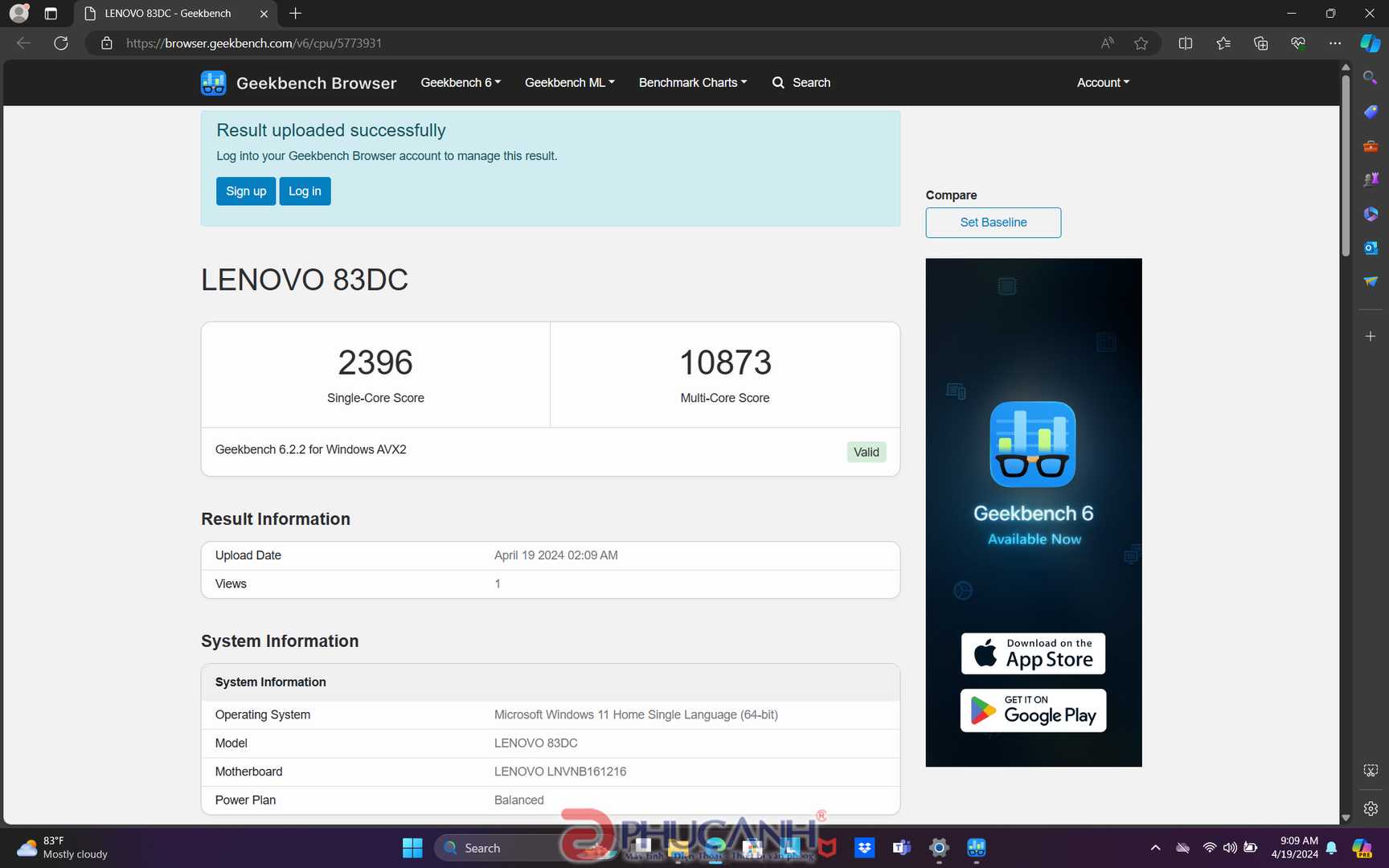1389x868 pixels.
Task: Open a new browser tab
Action: click(296, 14)
